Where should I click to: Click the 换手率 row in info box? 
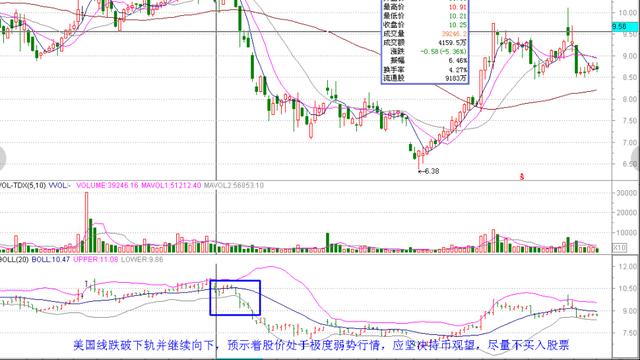[x=425, y=69]
